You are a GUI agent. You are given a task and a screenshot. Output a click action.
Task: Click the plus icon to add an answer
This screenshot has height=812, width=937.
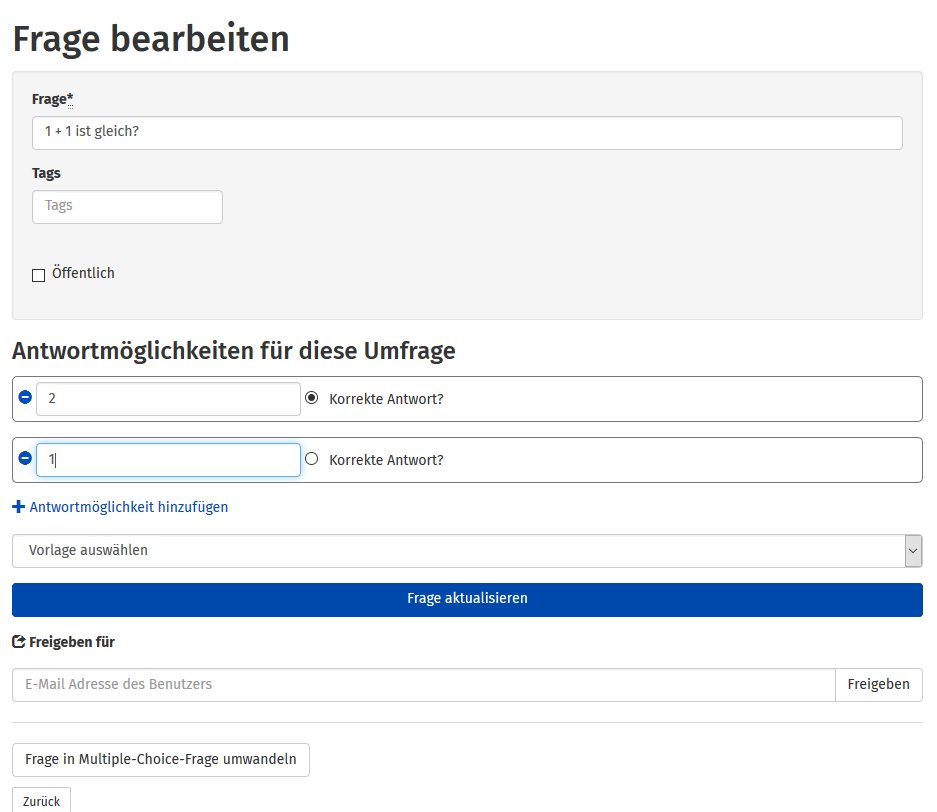point(18,507)
